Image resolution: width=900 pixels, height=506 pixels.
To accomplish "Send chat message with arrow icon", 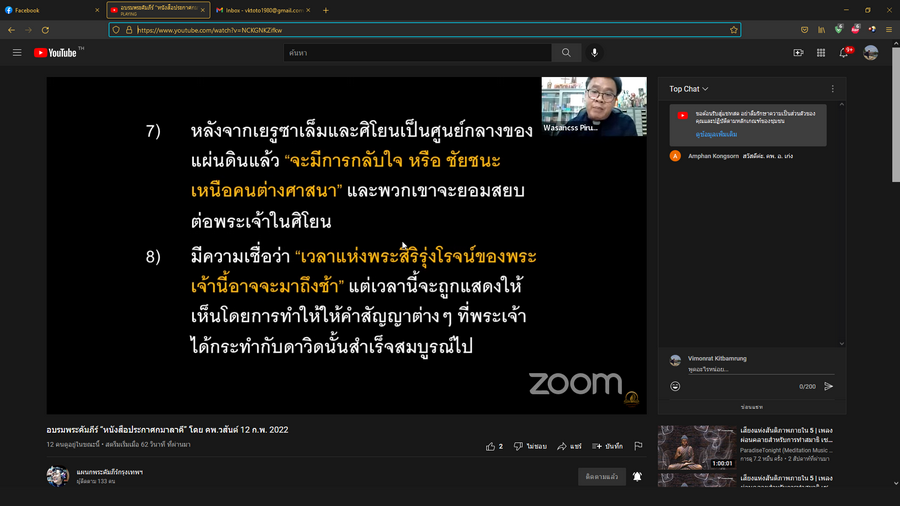I will coord(828,386).
